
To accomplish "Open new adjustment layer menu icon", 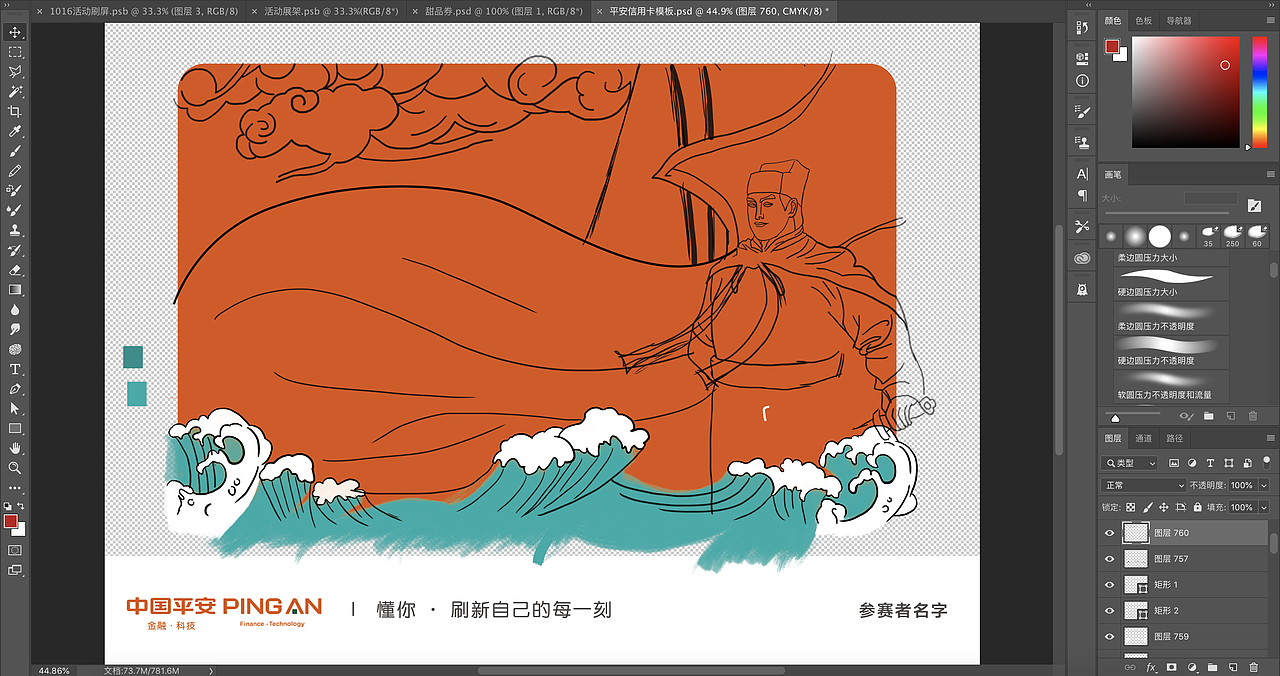I will [1192, 667].
